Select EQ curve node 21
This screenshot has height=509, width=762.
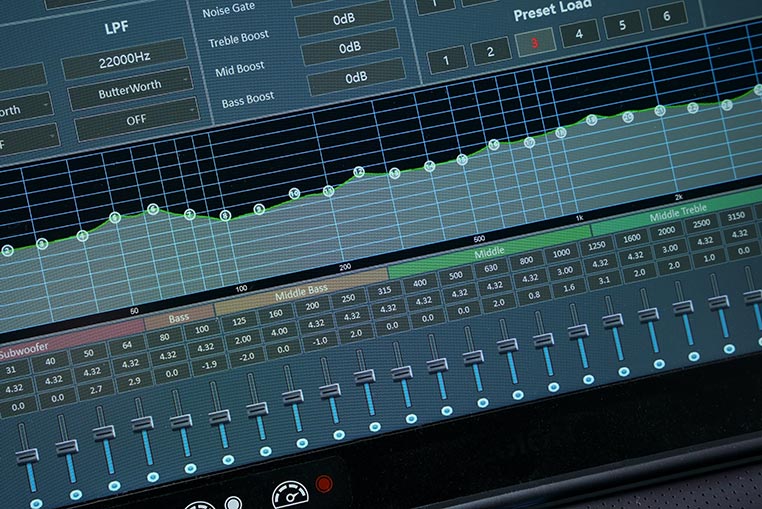659,111
